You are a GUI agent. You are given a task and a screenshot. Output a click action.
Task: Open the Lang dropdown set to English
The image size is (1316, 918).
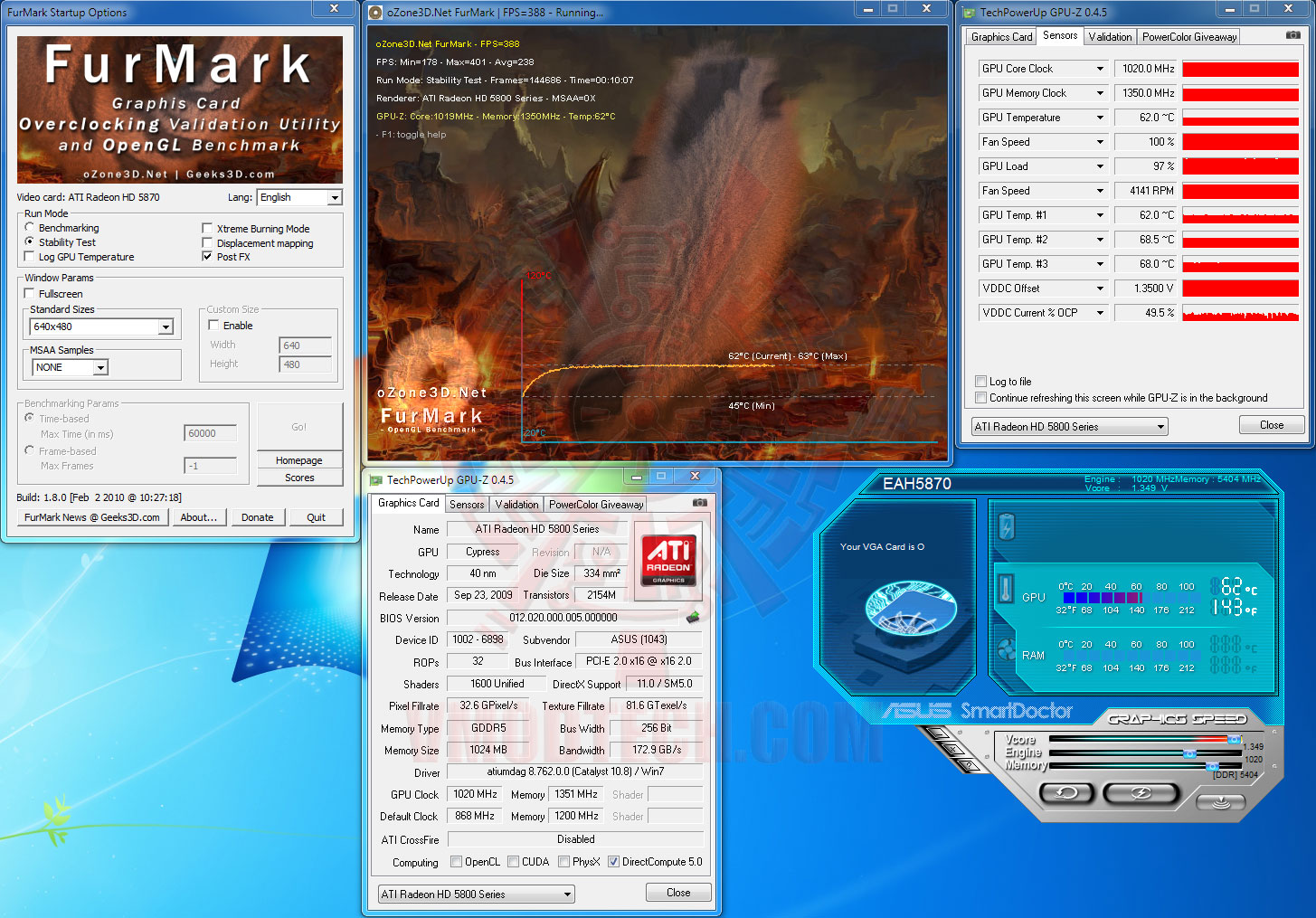point(298,197)
